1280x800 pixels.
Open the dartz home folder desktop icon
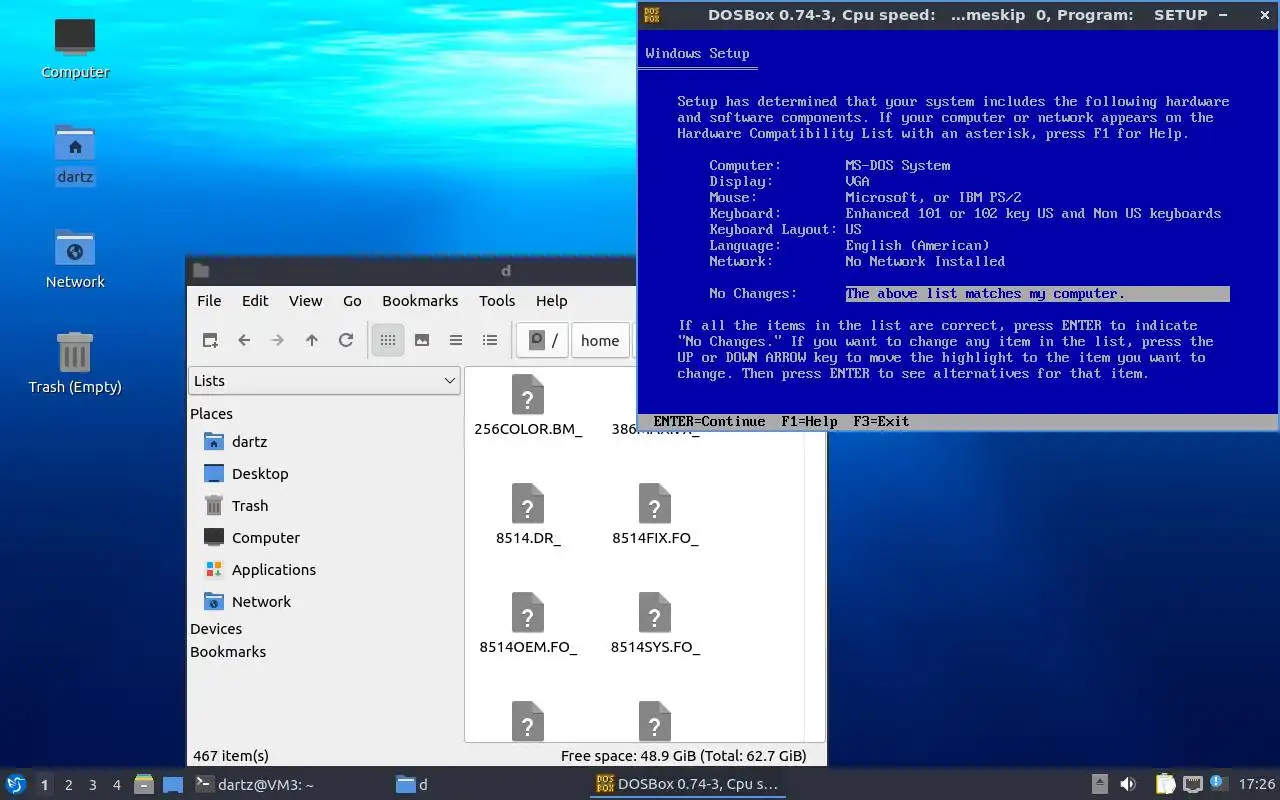pyautogui.click(x=75, y=155)
